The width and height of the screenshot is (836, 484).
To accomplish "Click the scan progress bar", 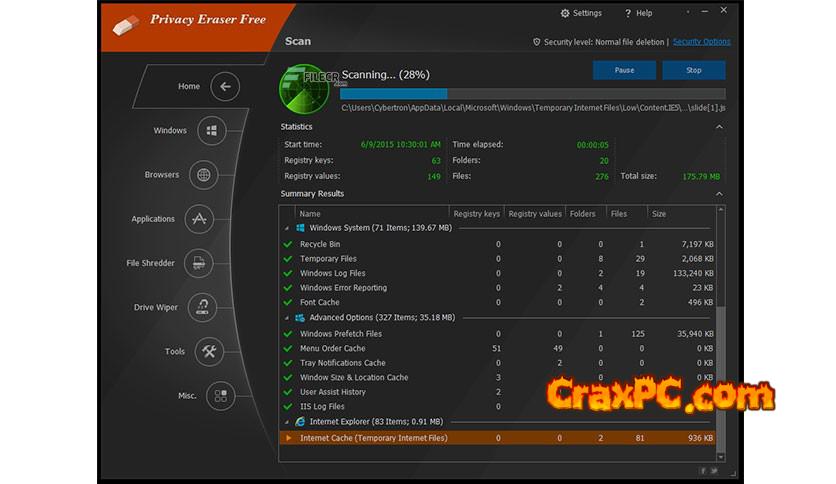I will (532, 93).
